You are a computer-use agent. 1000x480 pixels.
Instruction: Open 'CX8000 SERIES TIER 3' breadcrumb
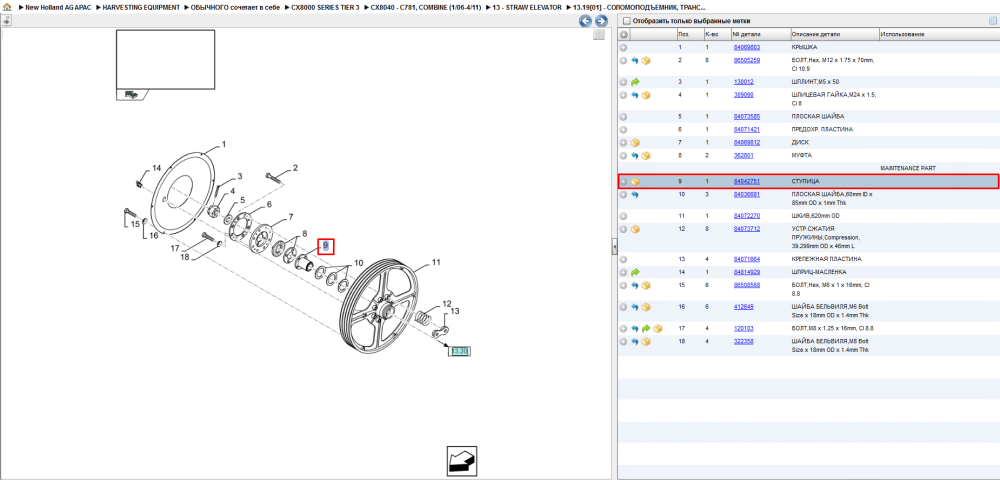click(x=325, y=7)
